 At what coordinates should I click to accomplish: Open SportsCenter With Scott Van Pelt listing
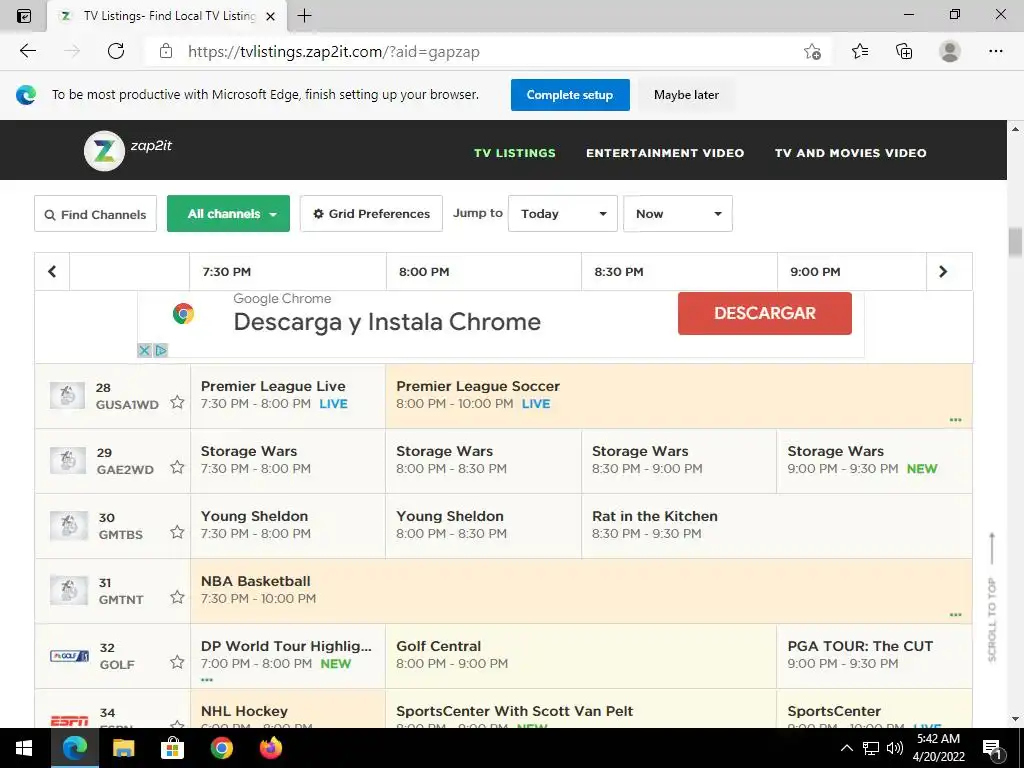[x=581, y=709]
